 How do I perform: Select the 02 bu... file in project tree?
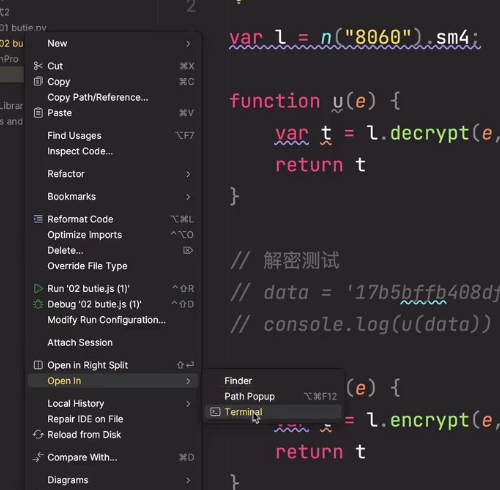tap(12, 44)
